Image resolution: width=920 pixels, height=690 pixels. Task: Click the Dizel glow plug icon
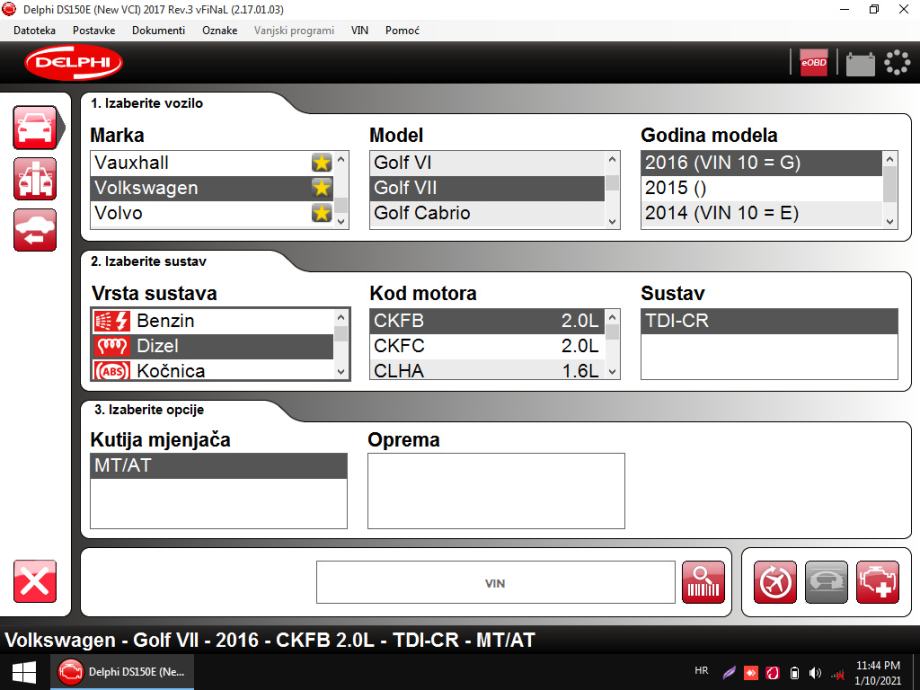coord(111,346)
